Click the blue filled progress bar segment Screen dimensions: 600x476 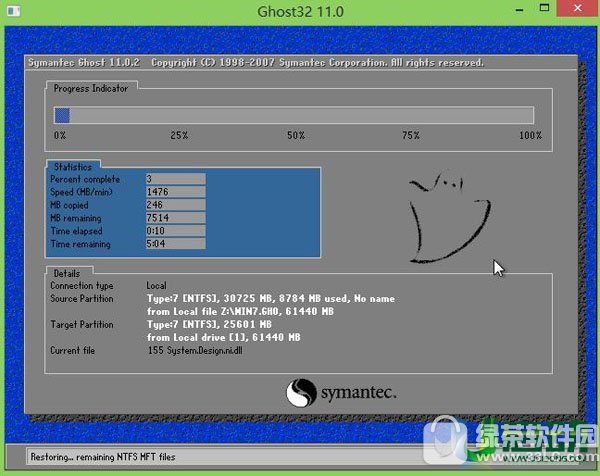click(x=61, y=115)
